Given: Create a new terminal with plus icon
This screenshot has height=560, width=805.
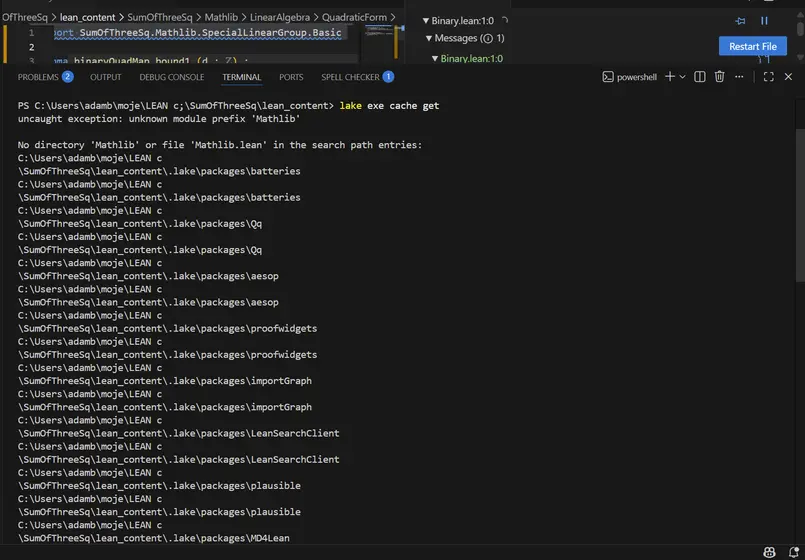Looking at the screenshot, I should [670, 77].
